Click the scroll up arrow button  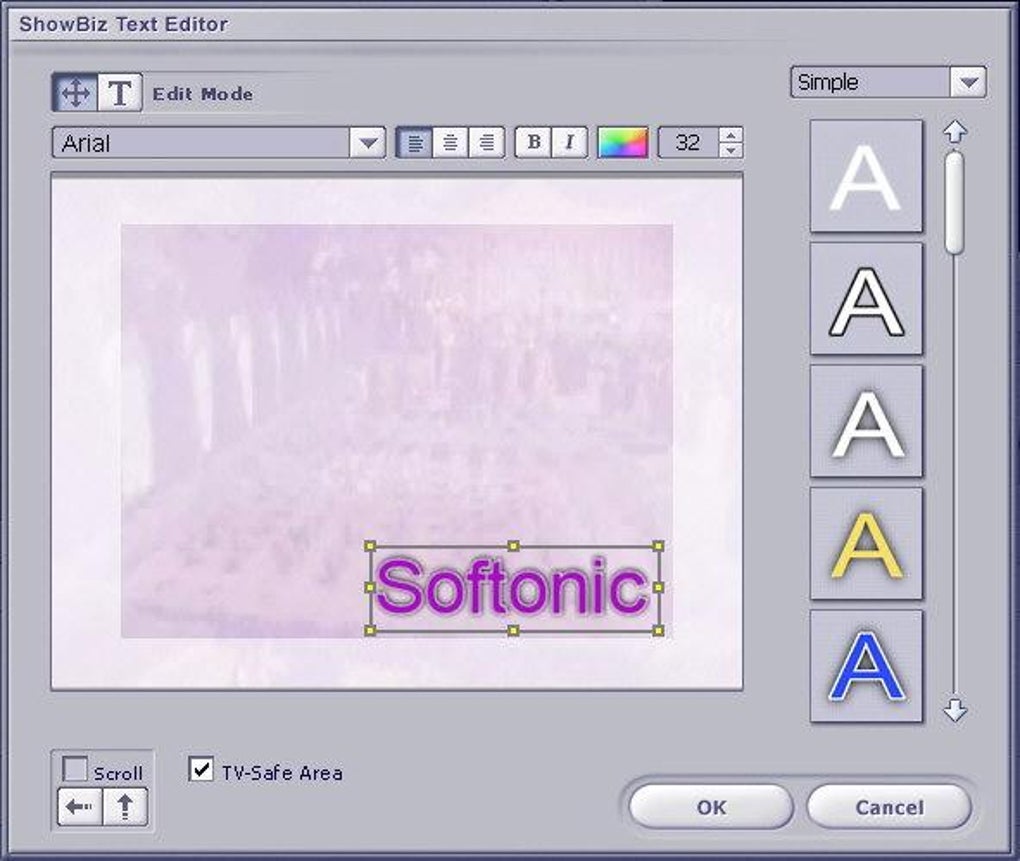pos(125,807)
